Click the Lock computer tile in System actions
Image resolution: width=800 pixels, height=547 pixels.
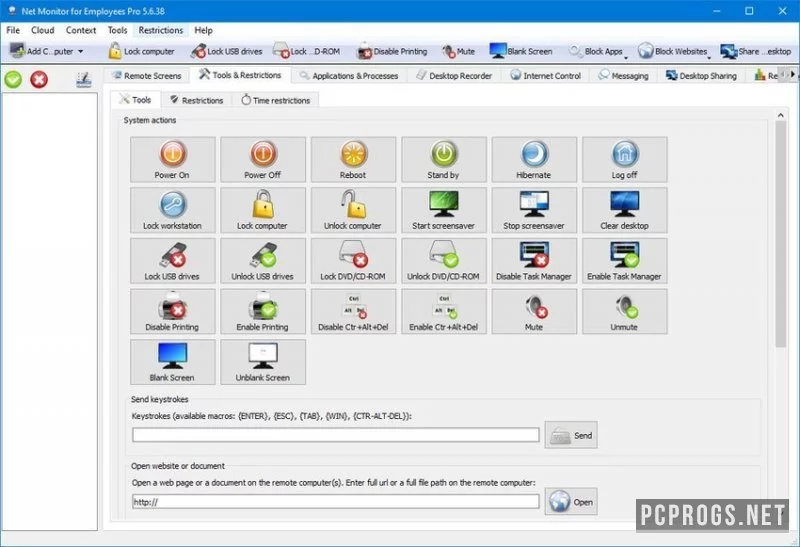[x=263, y=210]
